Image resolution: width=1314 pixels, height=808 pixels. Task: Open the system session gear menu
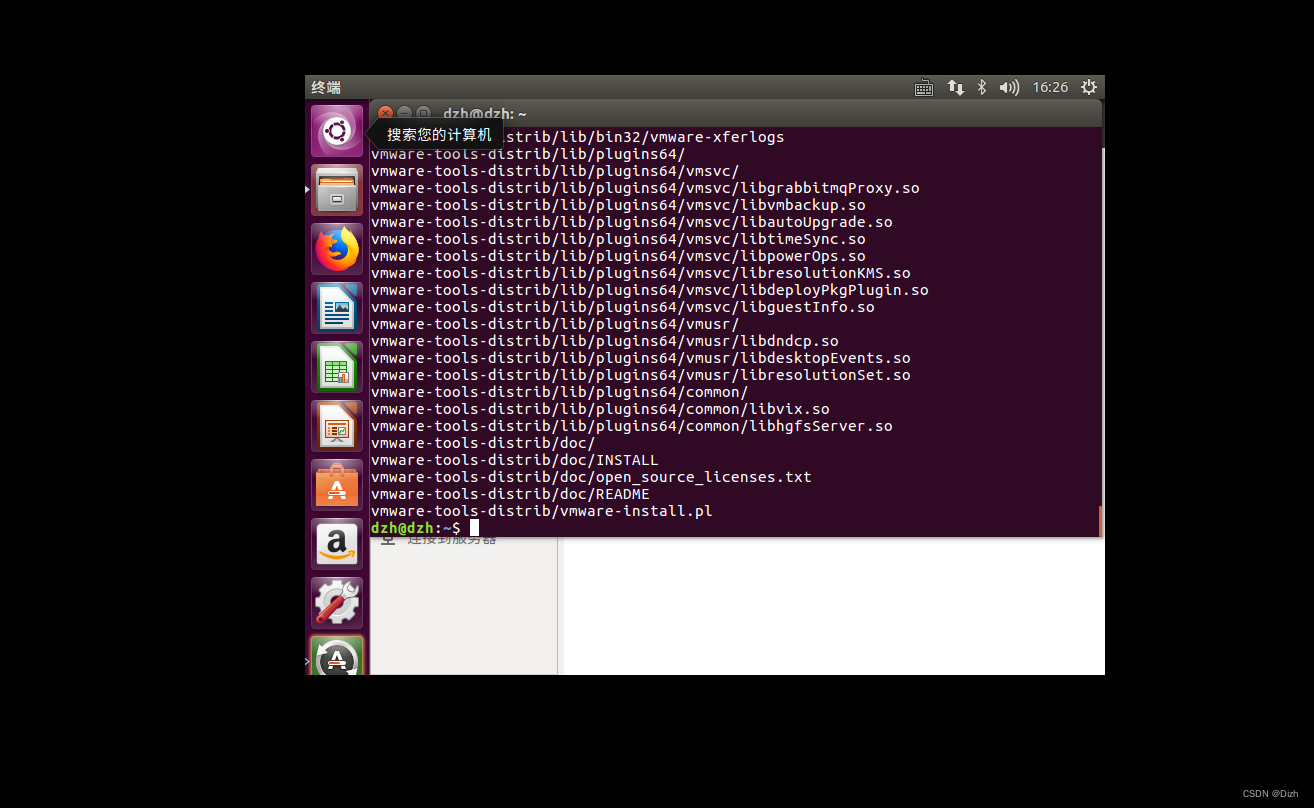click(x=1089, y=88)
